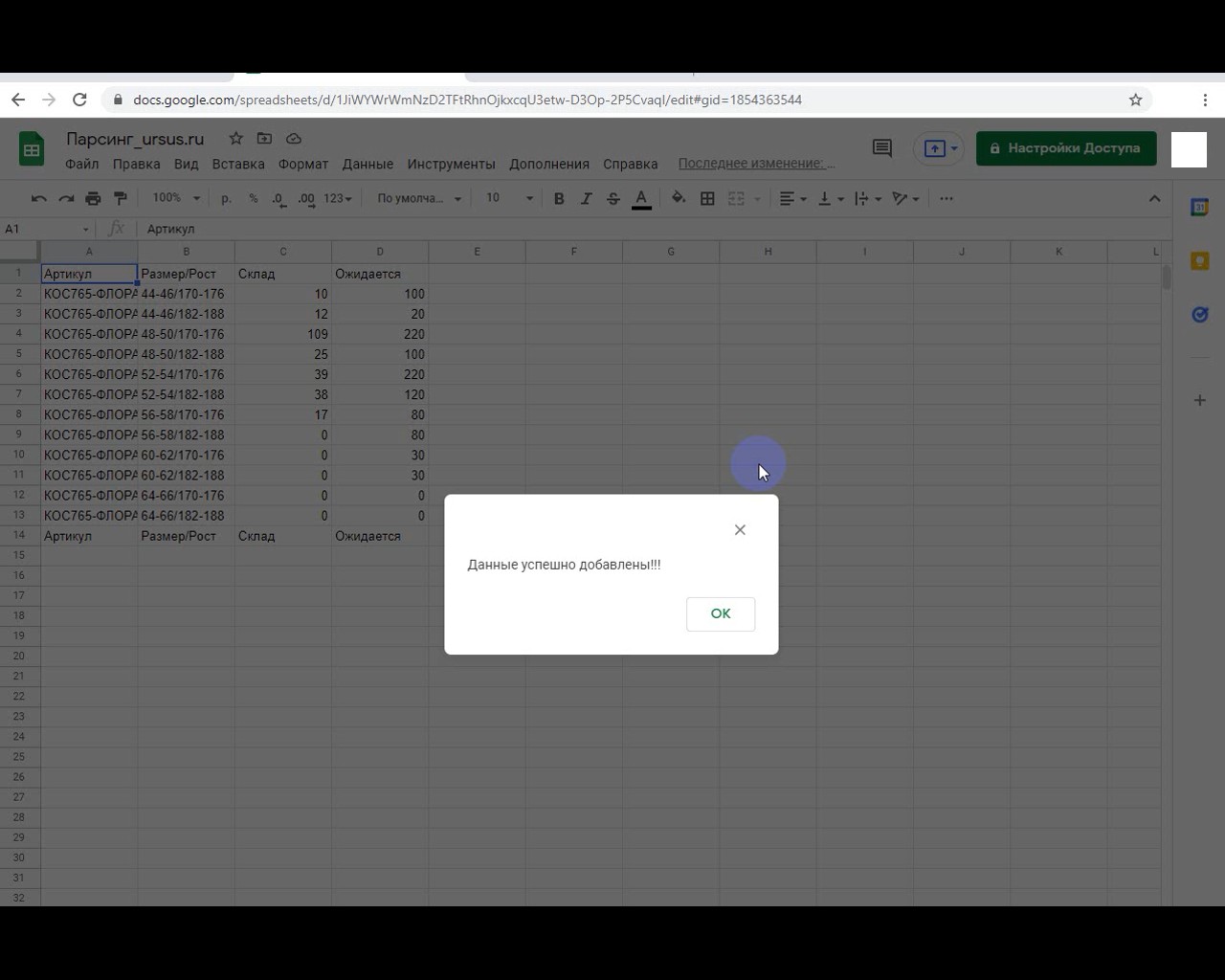
Task: Open the text rotation dropdown
Action: 905,198
